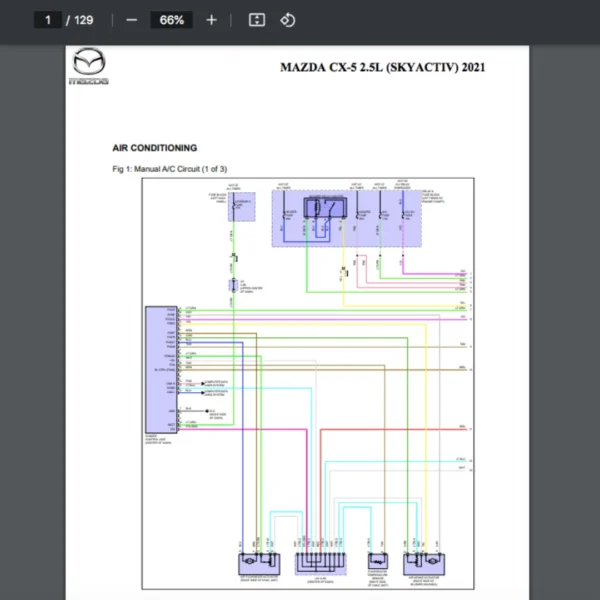600x600 pixels.
Task: Click the climate control unit connector block
Action: pos(158,368)
